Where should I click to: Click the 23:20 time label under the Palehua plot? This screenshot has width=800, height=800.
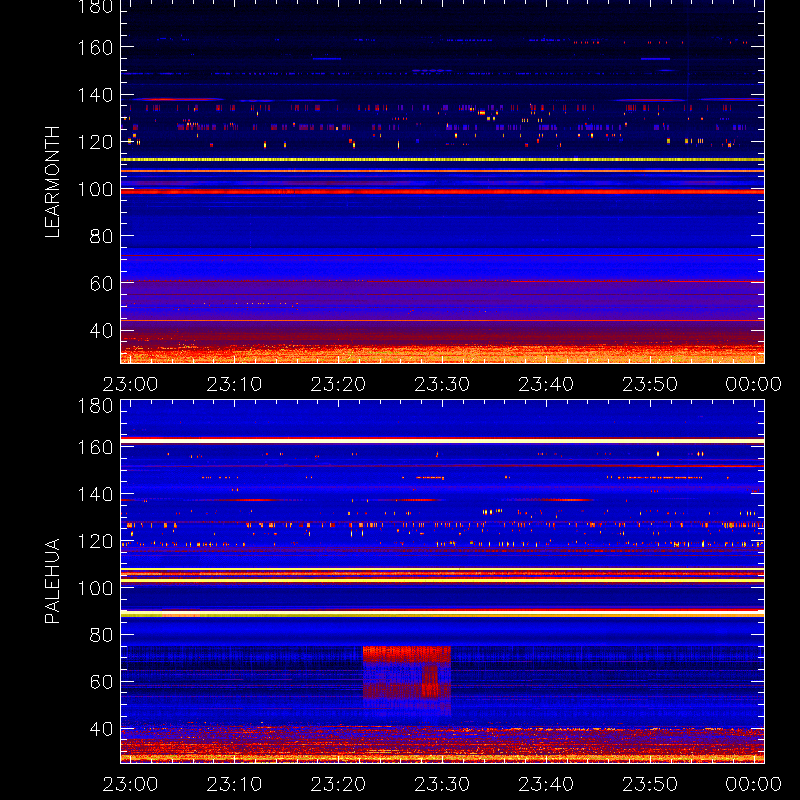[338, 784]
